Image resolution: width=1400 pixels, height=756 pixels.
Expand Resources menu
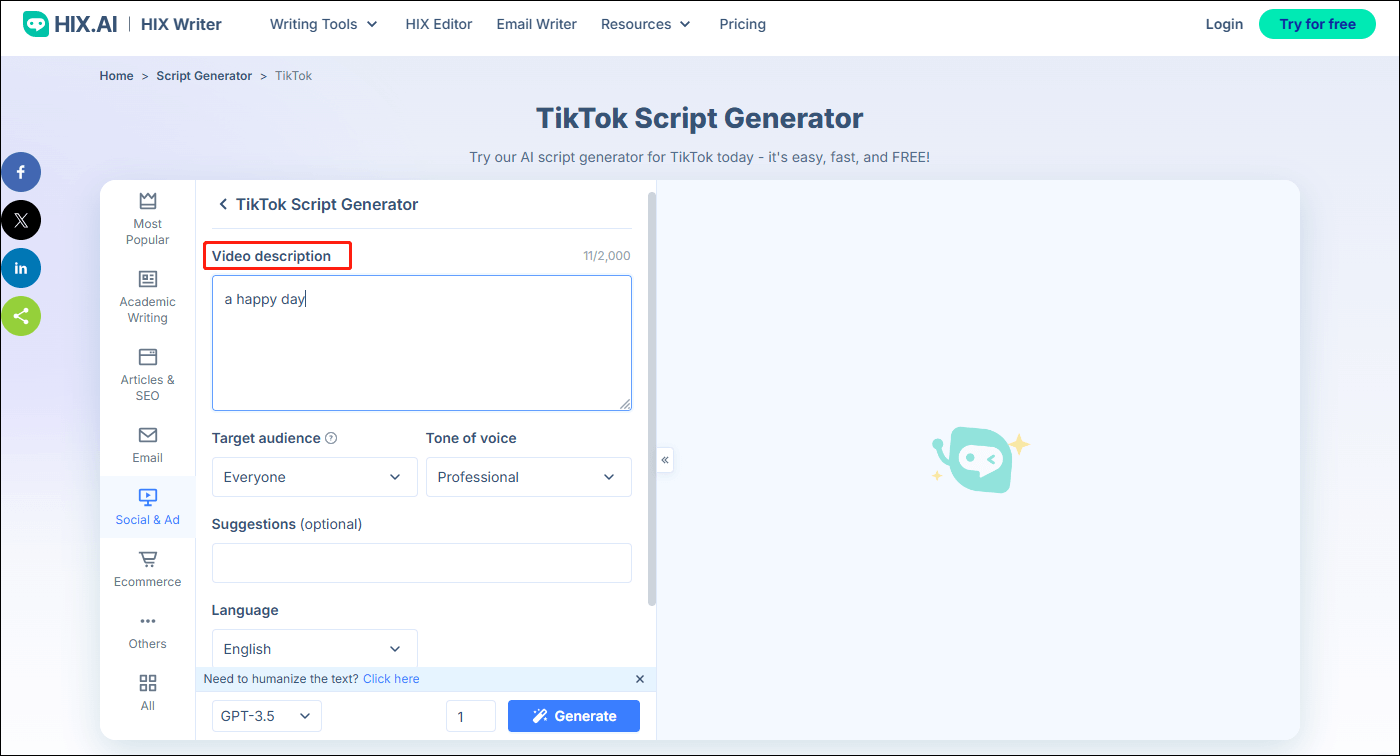click(646, 24)
